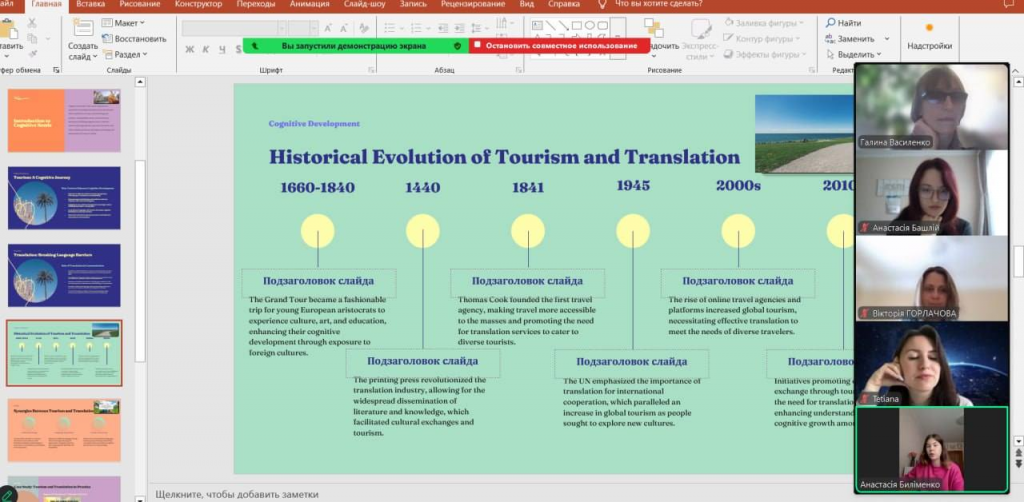1024x502 pixels.
Task: Select the Translation Breaking Language Barriers slide thumbnail
Action: coord(64,276)
